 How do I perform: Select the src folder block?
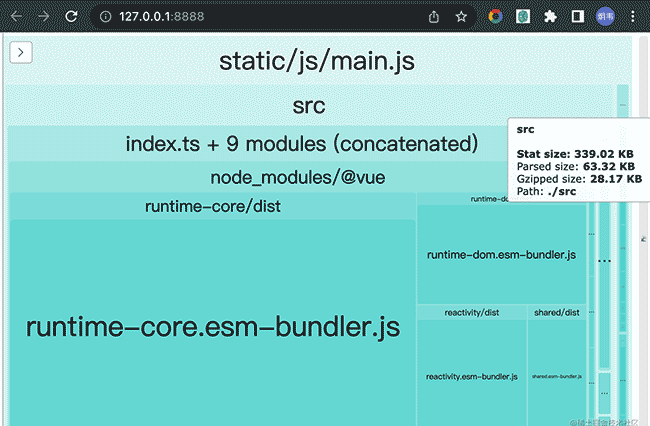click(x=309, y=105)
